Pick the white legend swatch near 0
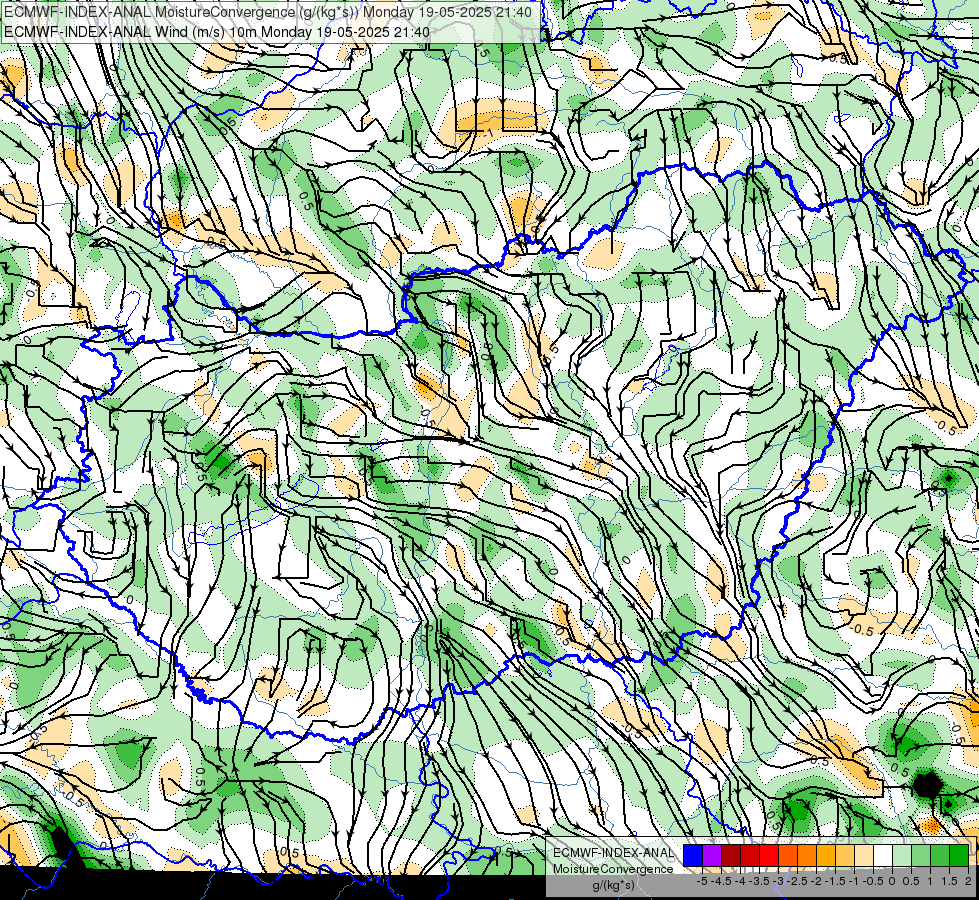This screenshot has width=979, height=900. tap(882, 855)
